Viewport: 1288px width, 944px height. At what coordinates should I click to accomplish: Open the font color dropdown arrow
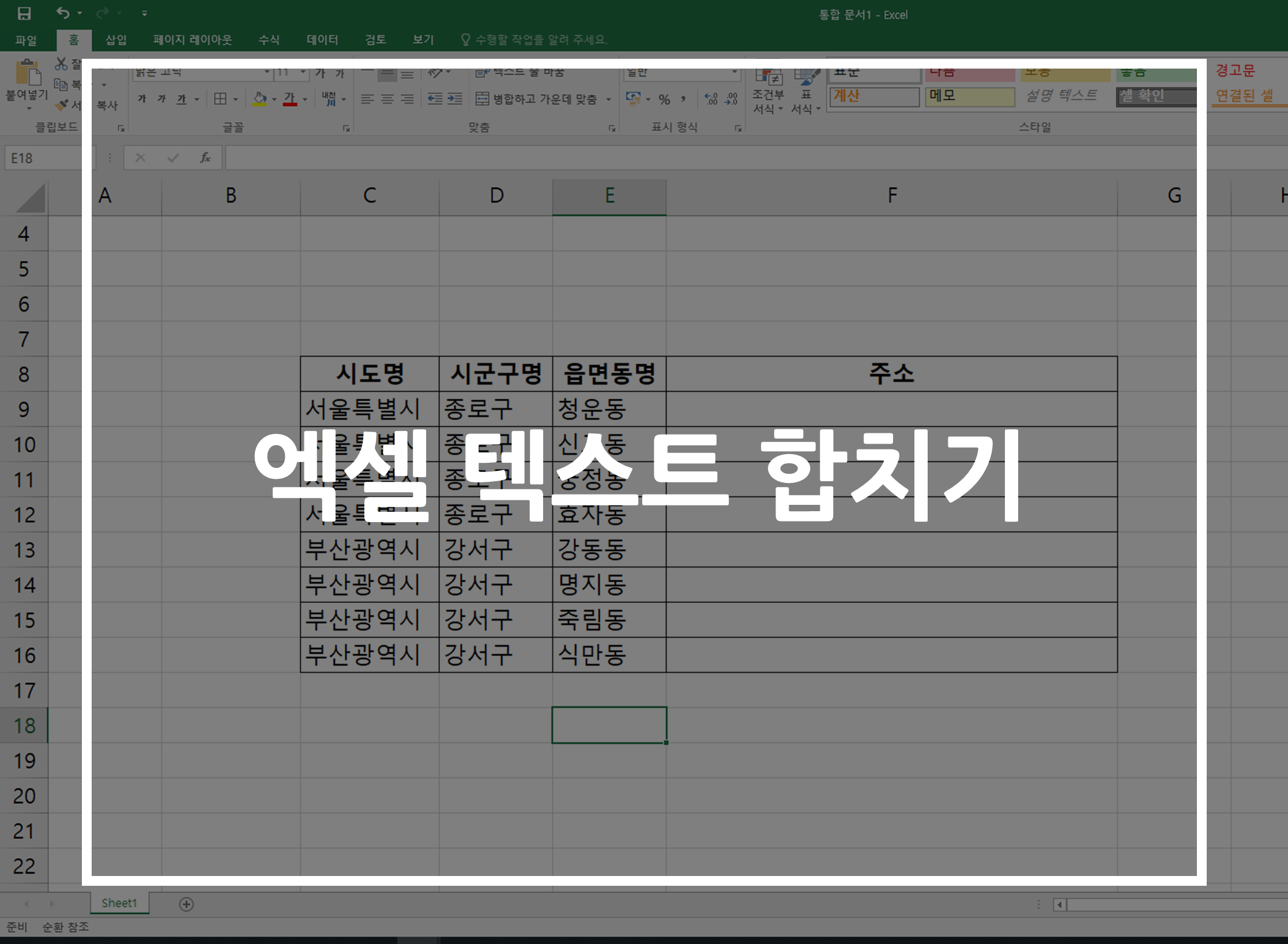pos(305,99)
